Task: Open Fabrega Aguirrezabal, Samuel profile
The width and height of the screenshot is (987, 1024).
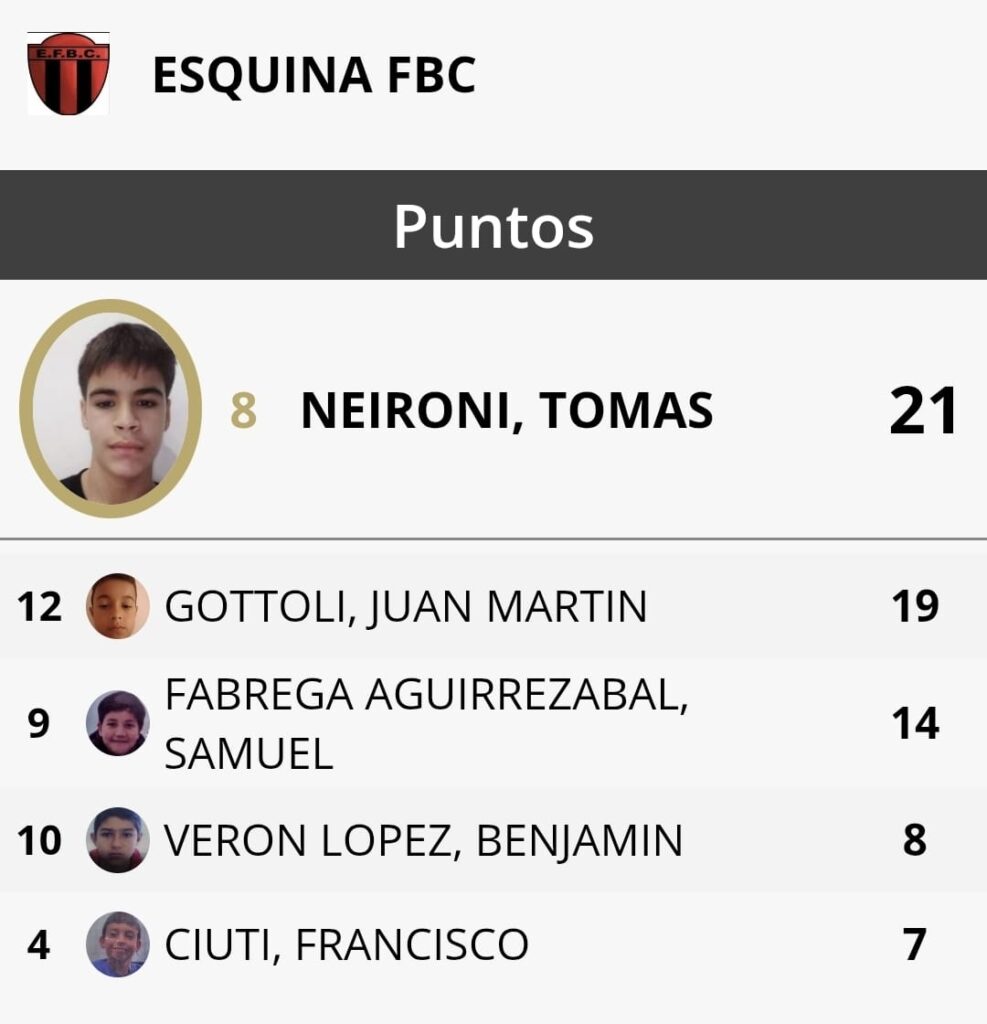Action: coord(425,723)
